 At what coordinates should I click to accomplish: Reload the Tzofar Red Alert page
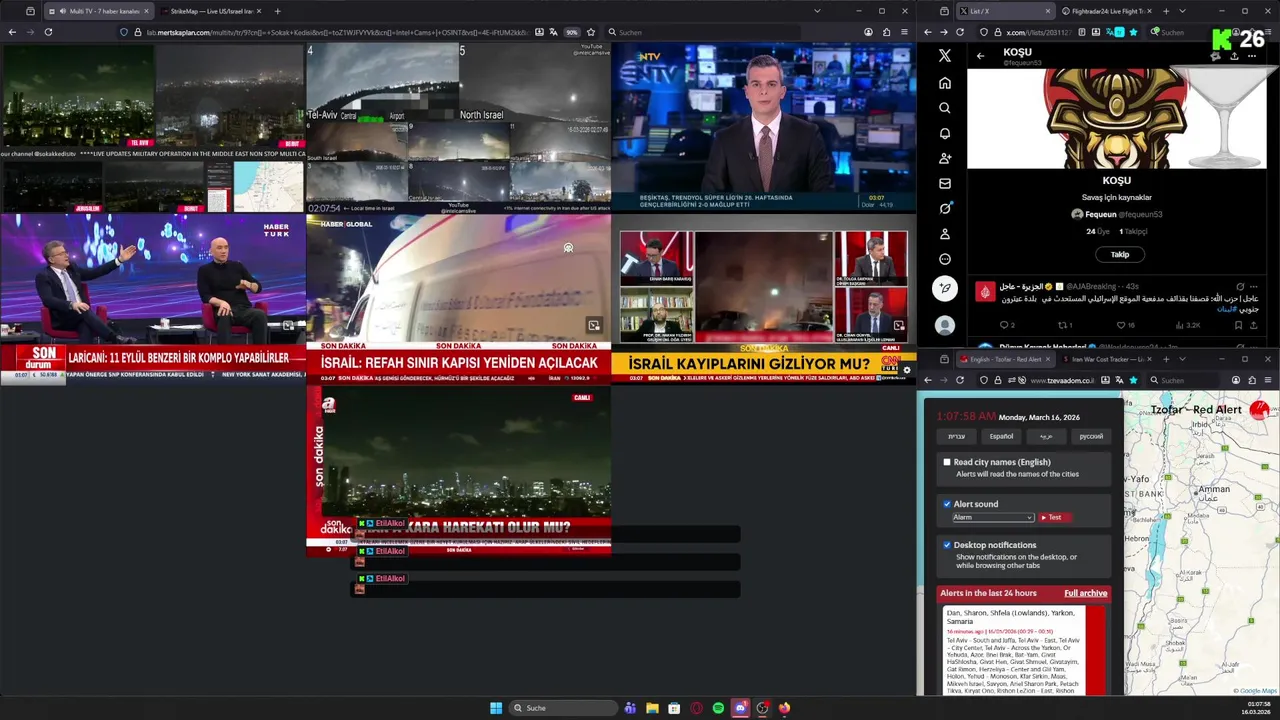(960, 380)
